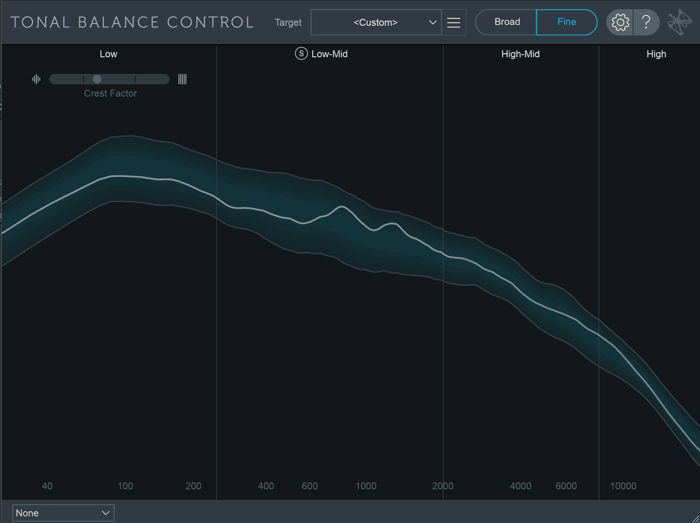Click the compressed bars icon right of Crest Factor
Screen dimensions: 700x523
coord(182,79)
